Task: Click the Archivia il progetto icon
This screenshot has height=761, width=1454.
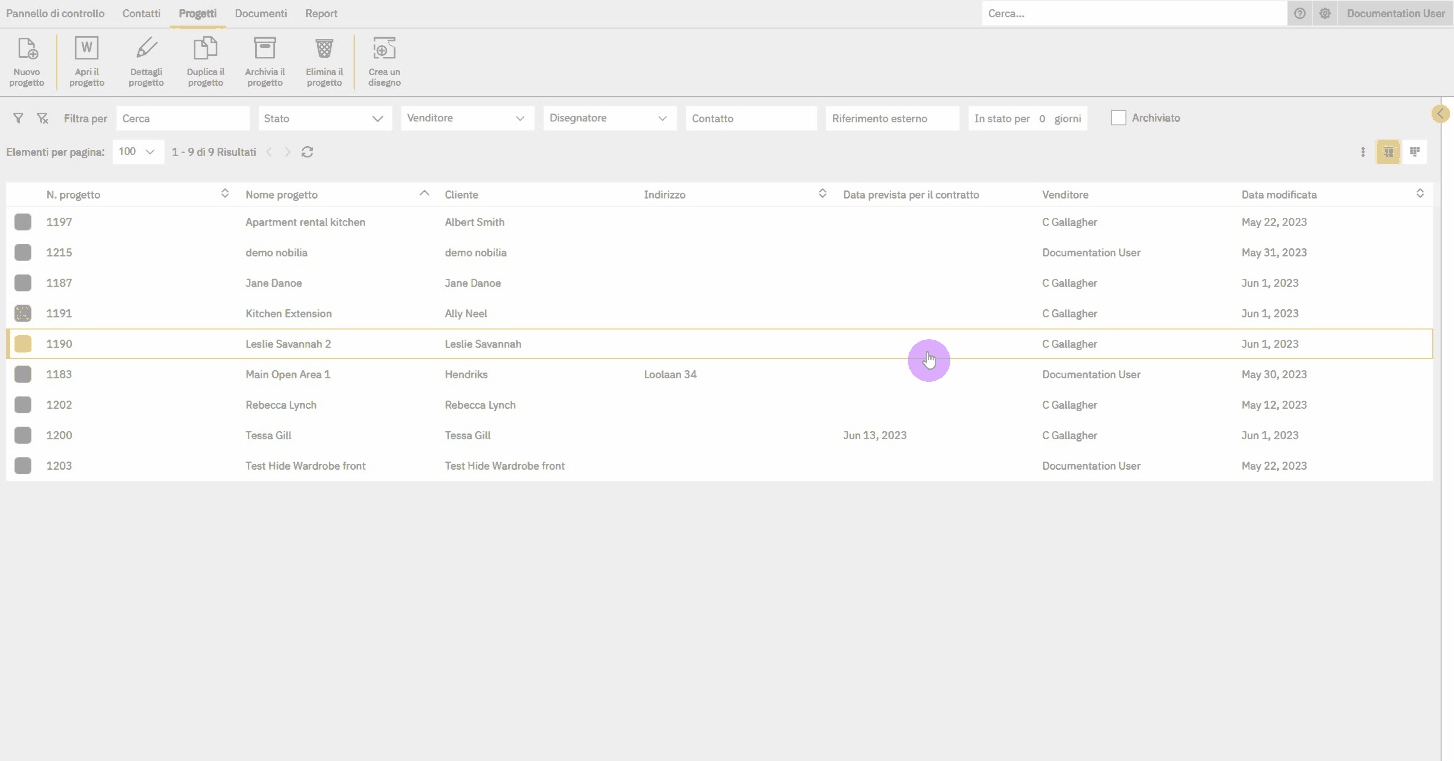Action: pyautogui.click(x=264, y=60)
